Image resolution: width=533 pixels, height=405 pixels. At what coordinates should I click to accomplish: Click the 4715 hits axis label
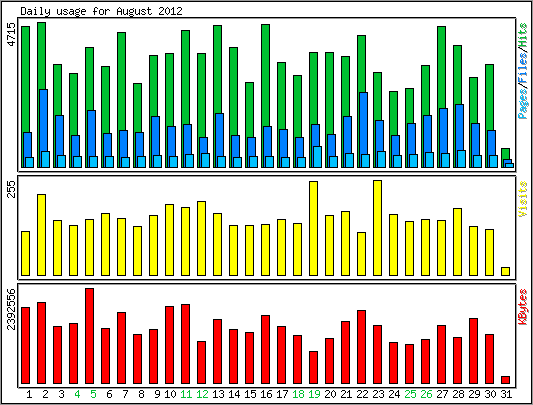(12, 34)
